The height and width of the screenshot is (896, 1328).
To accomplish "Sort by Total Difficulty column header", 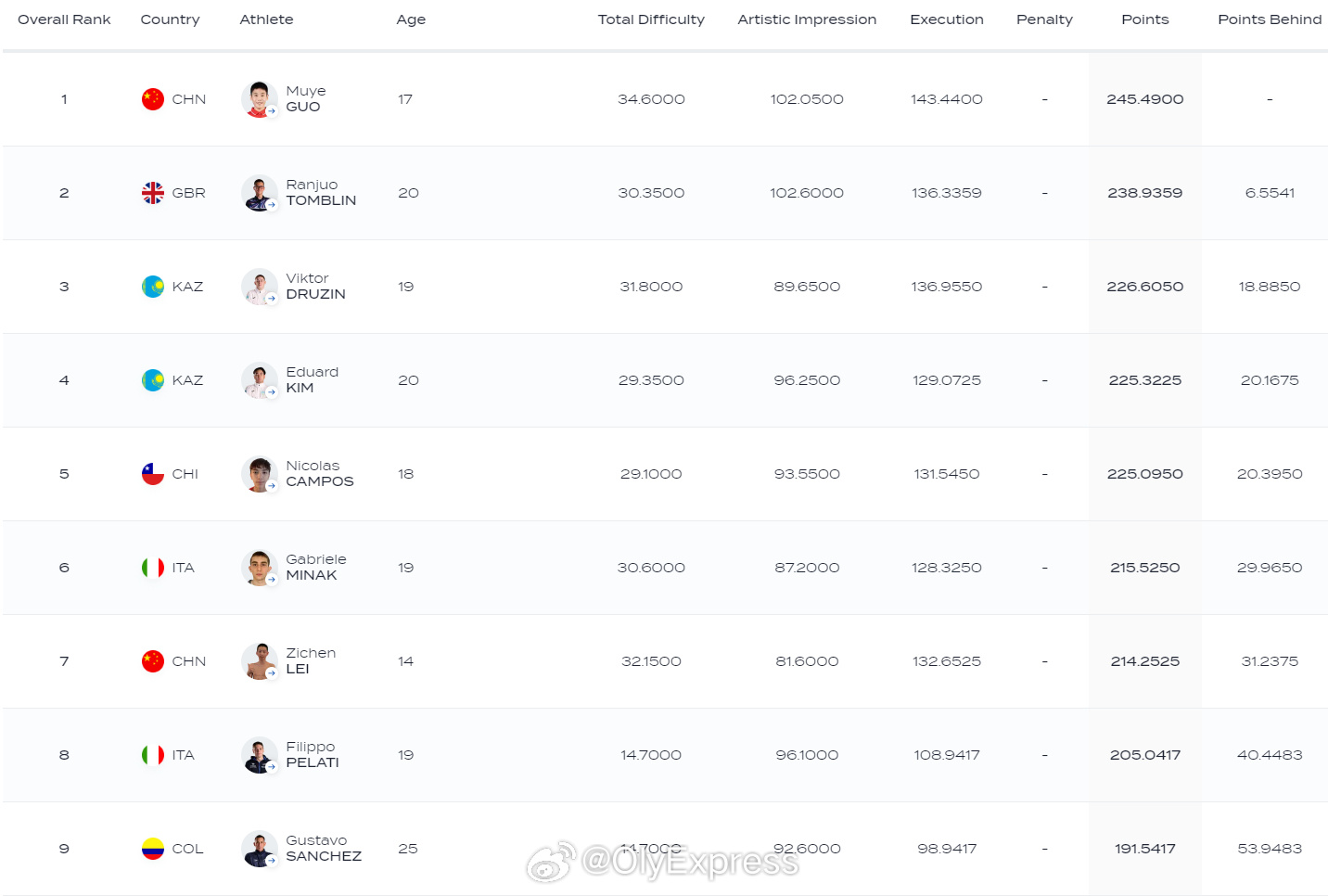I will pyautogui.click(x=651, y=19).
